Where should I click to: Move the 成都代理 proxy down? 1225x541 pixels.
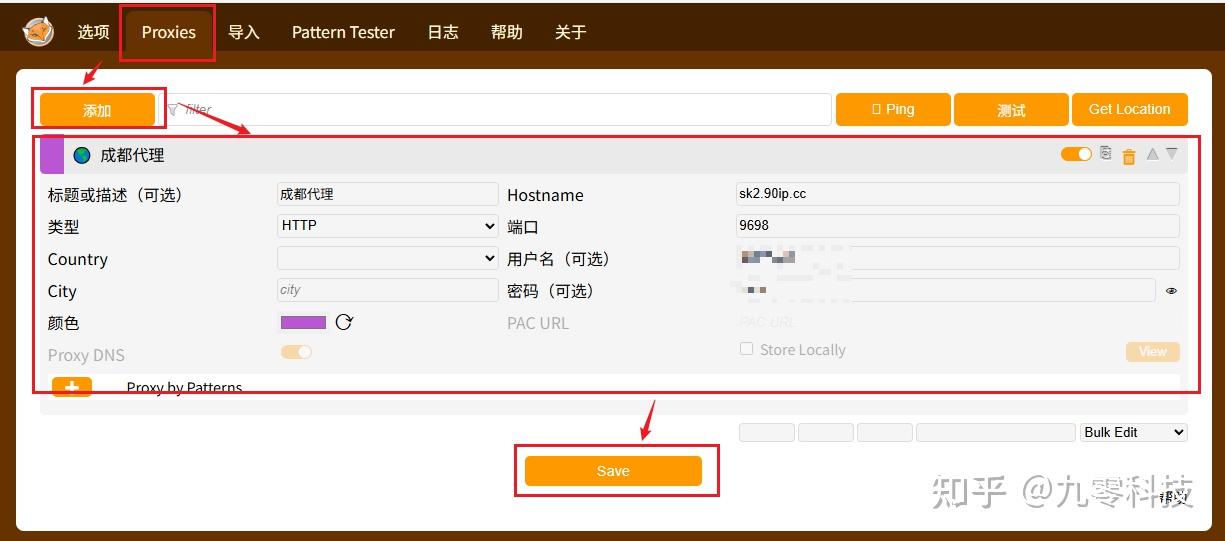(x=1172, y=154)
